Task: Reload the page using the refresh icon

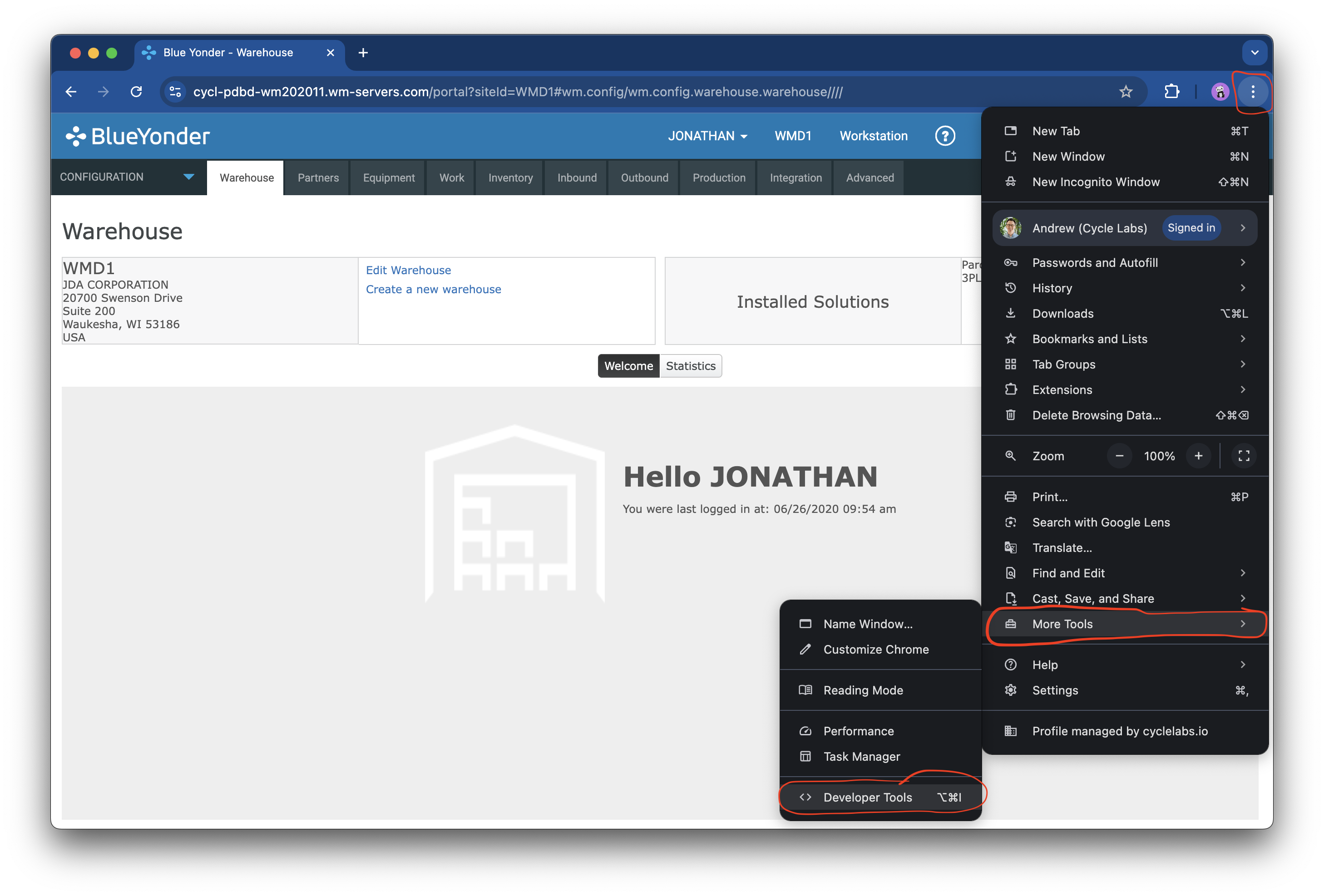Action: pyautogui.click(x=136, y=91)
